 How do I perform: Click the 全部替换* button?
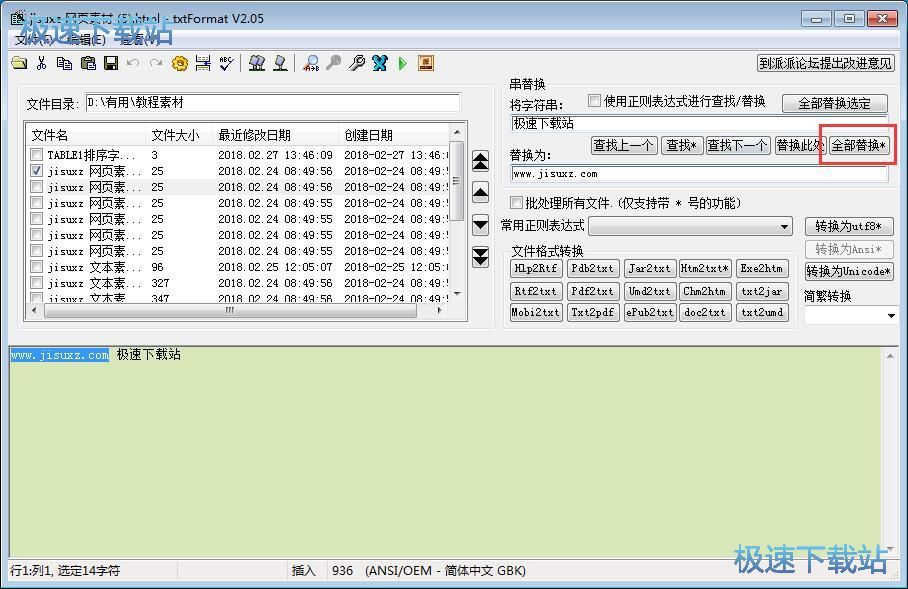pyautogui.click(x=860, y=145)
